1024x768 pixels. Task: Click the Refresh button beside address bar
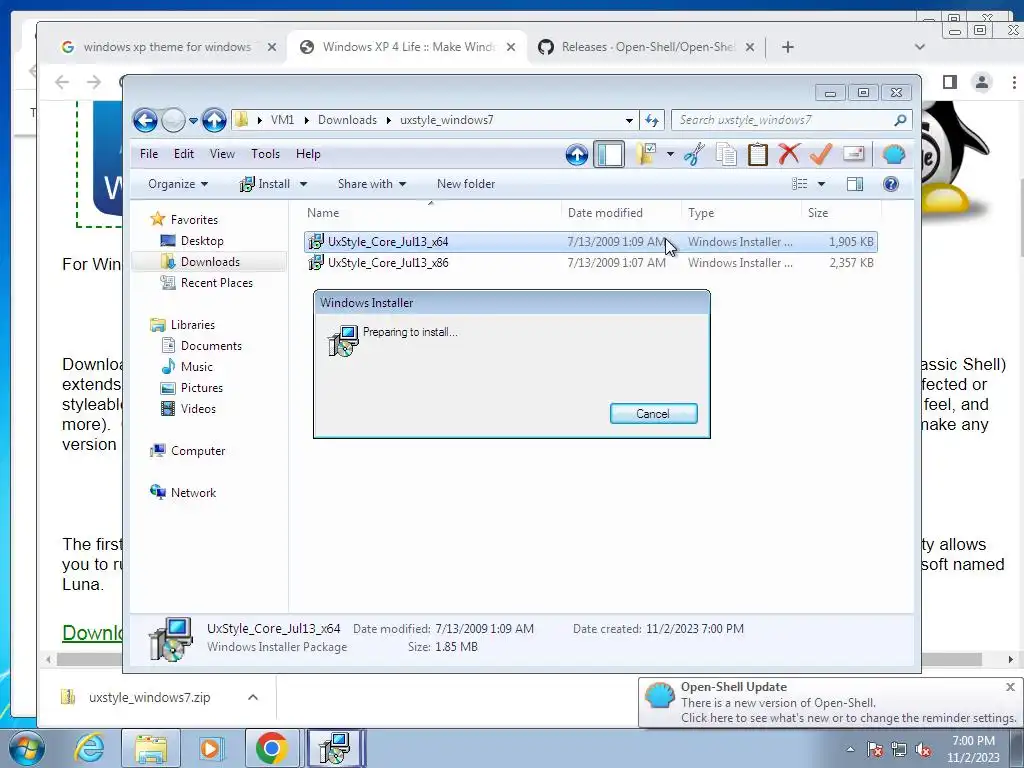coord(652,120)
